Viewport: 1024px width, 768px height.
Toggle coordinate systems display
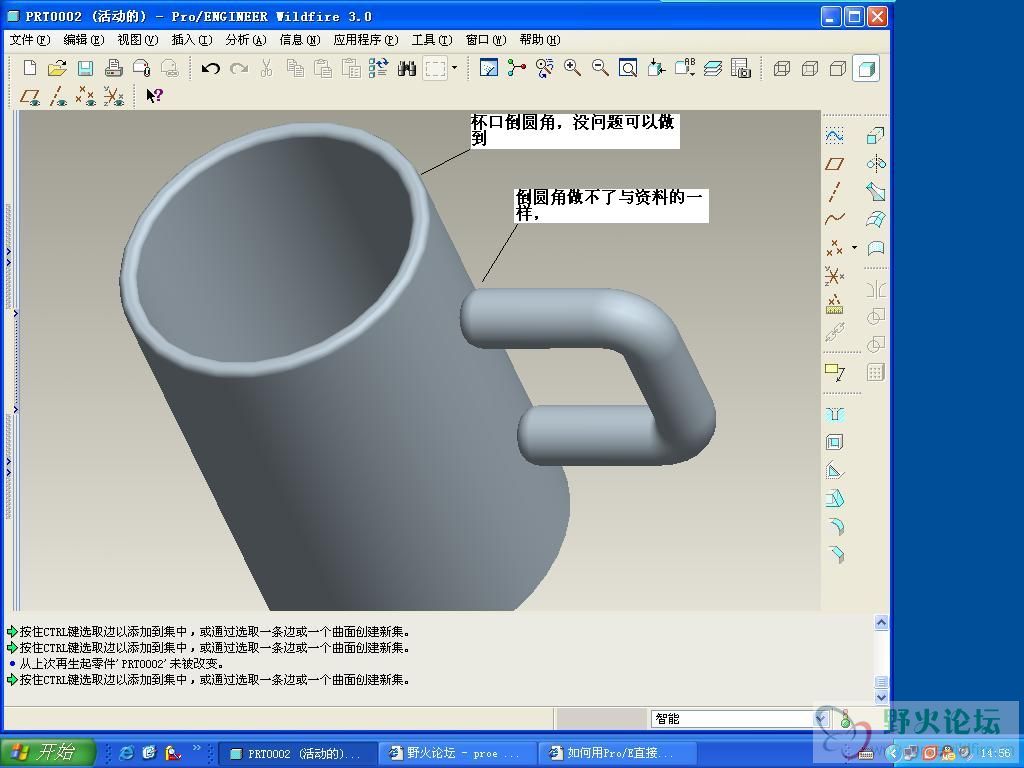[114, 97]
